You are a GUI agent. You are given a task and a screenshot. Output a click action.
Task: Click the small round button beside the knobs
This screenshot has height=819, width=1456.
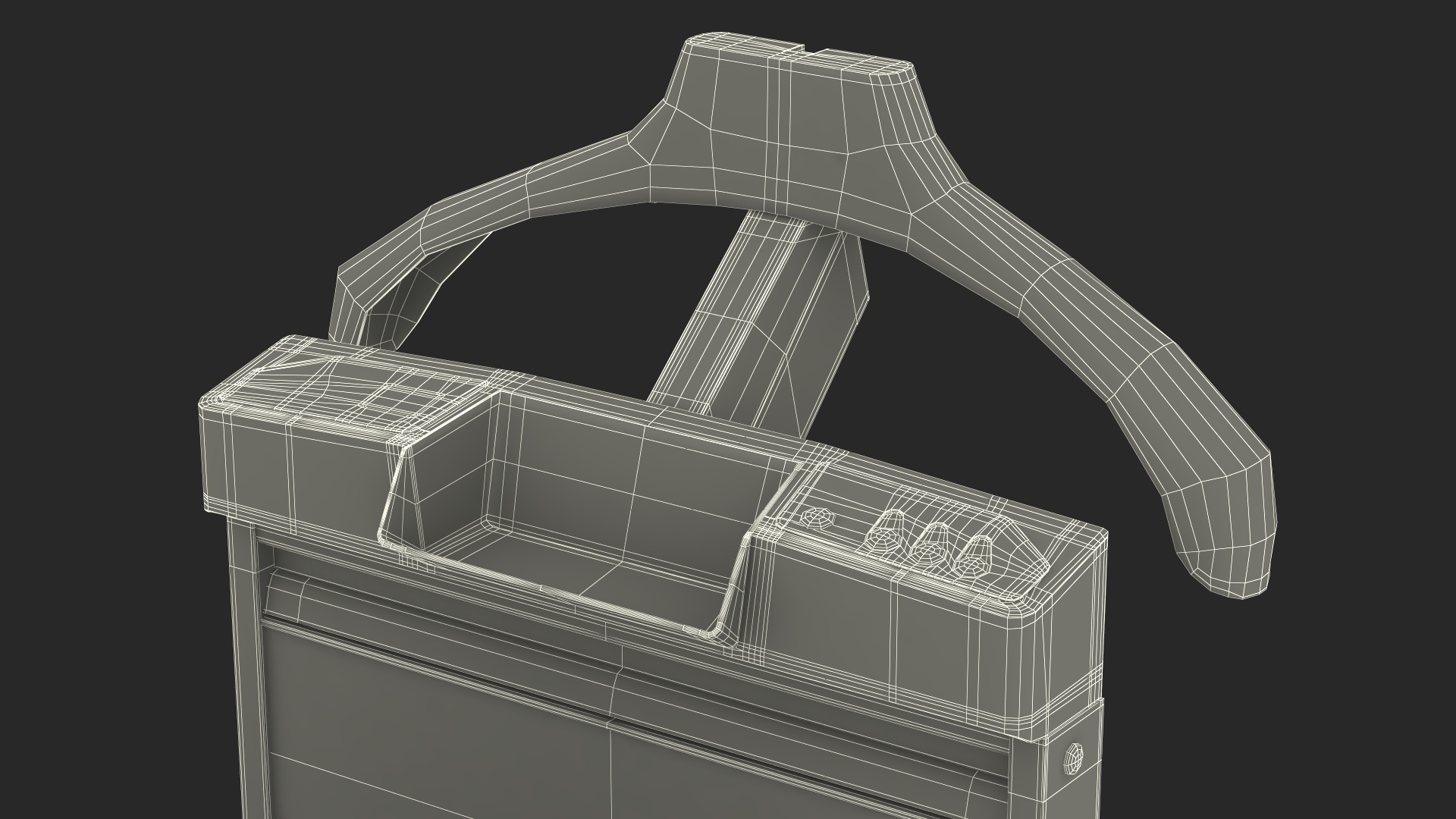[x=817, y=518]
